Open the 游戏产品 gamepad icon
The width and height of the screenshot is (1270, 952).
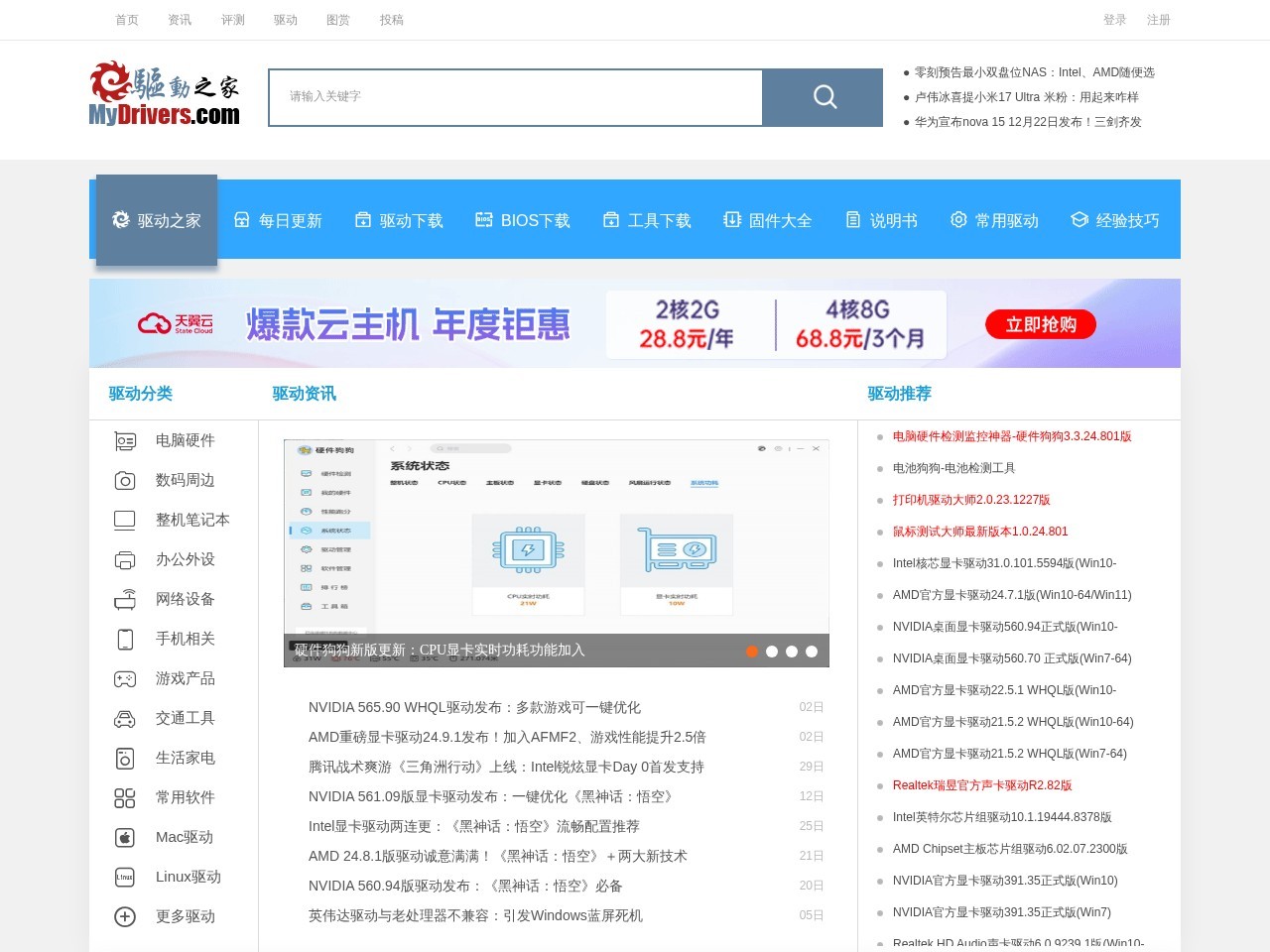pos(125,679)
